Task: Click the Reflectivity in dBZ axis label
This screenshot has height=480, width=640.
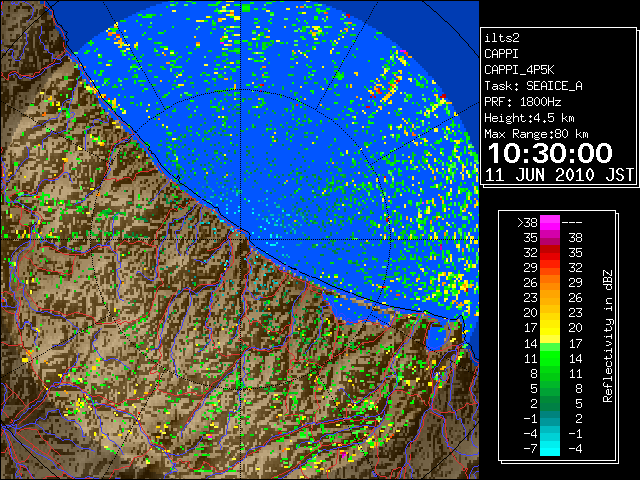Action: [x=608, y=336]
